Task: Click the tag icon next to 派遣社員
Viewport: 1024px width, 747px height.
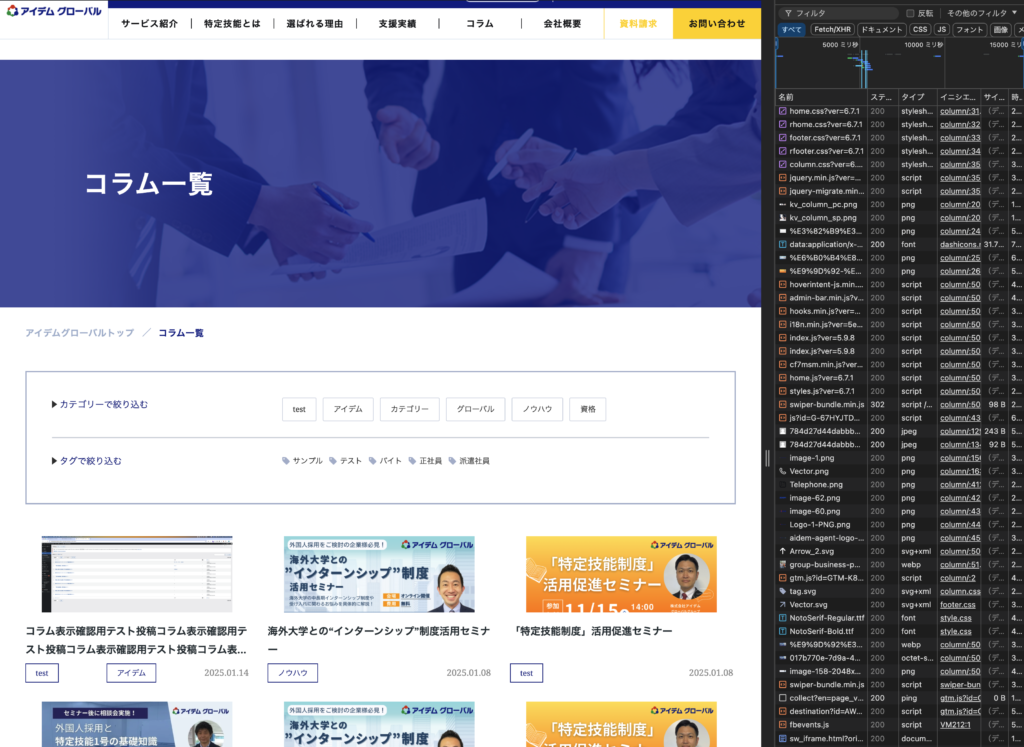Action: click(x=452, y=461)
